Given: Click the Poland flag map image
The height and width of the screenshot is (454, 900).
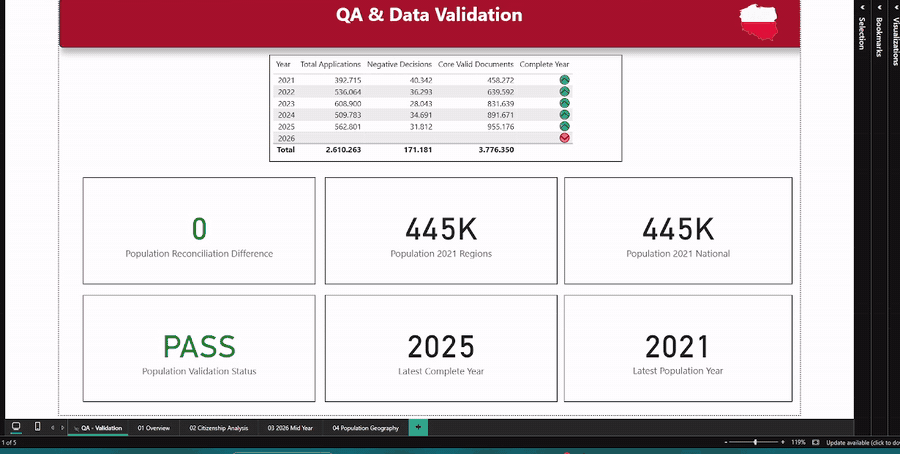Looking at the screenshot, I should click(759, 22).
